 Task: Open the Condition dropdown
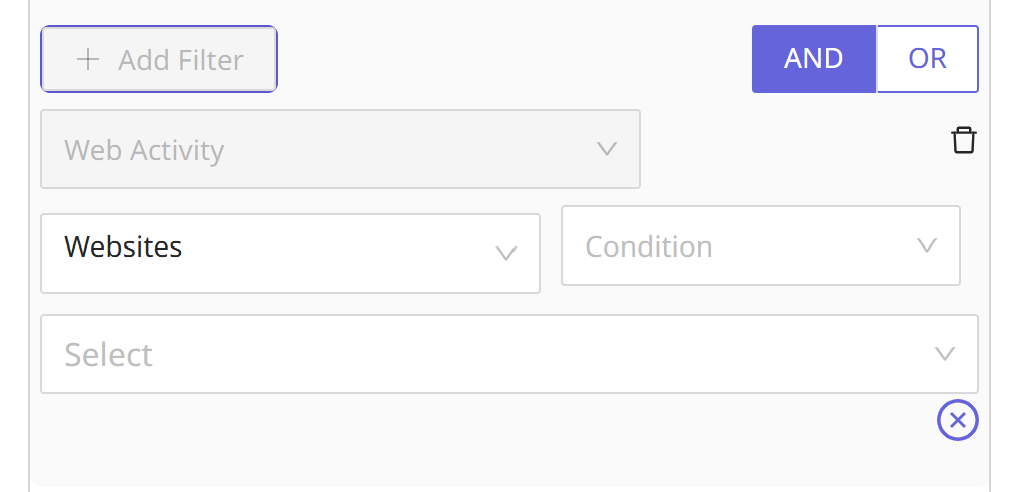[760, 246]
